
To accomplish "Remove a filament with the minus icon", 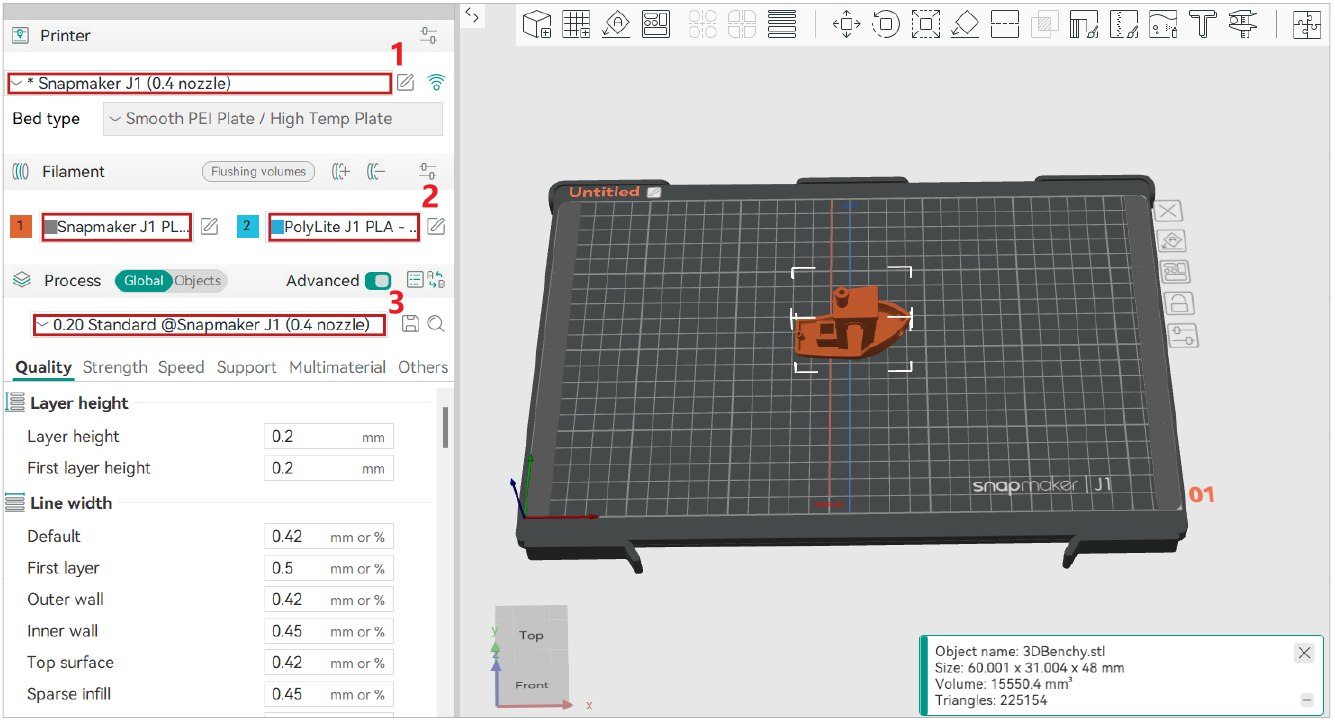I will (x=376, y=172).
